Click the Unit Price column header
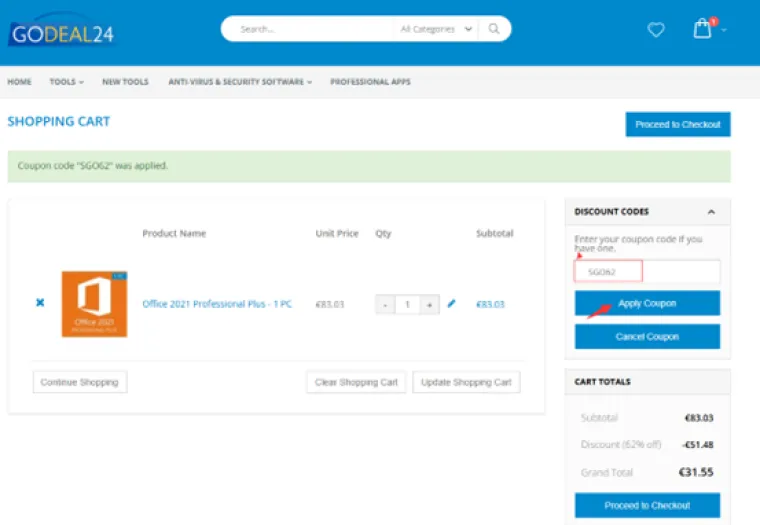This screenshot has height=525, width=760. pyautogui.click(x=337, y=233)
